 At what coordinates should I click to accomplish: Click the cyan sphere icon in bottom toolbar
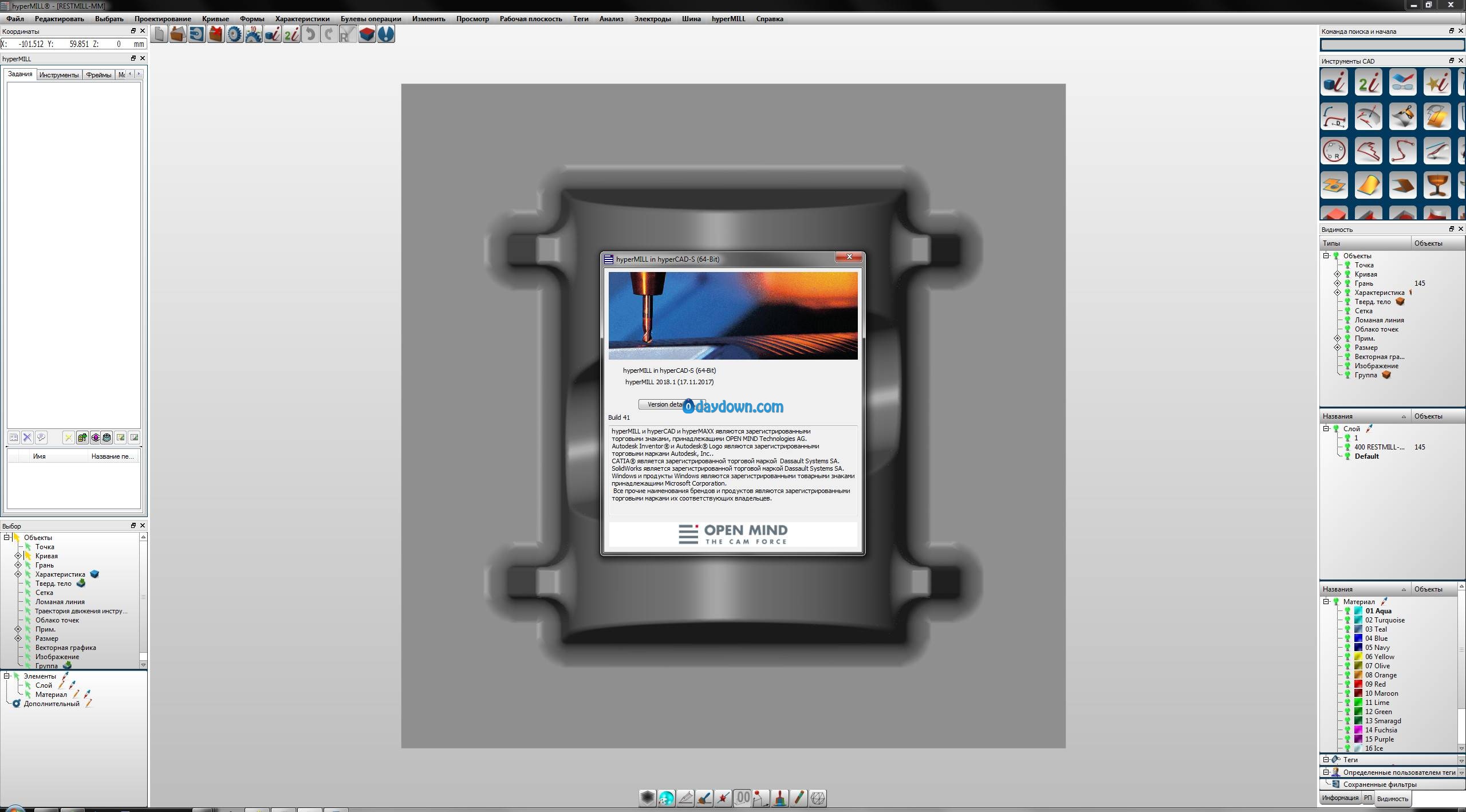666,798
